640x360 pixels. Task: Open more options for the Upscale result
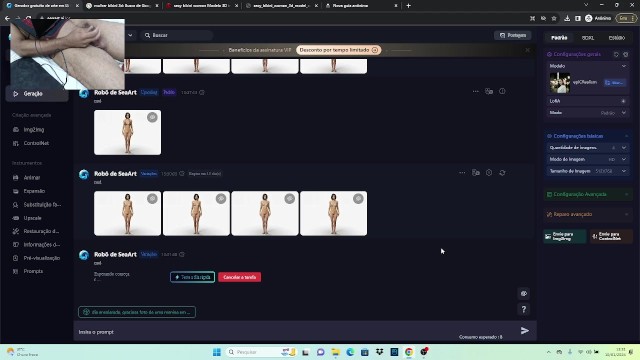[x=476, y=91]
